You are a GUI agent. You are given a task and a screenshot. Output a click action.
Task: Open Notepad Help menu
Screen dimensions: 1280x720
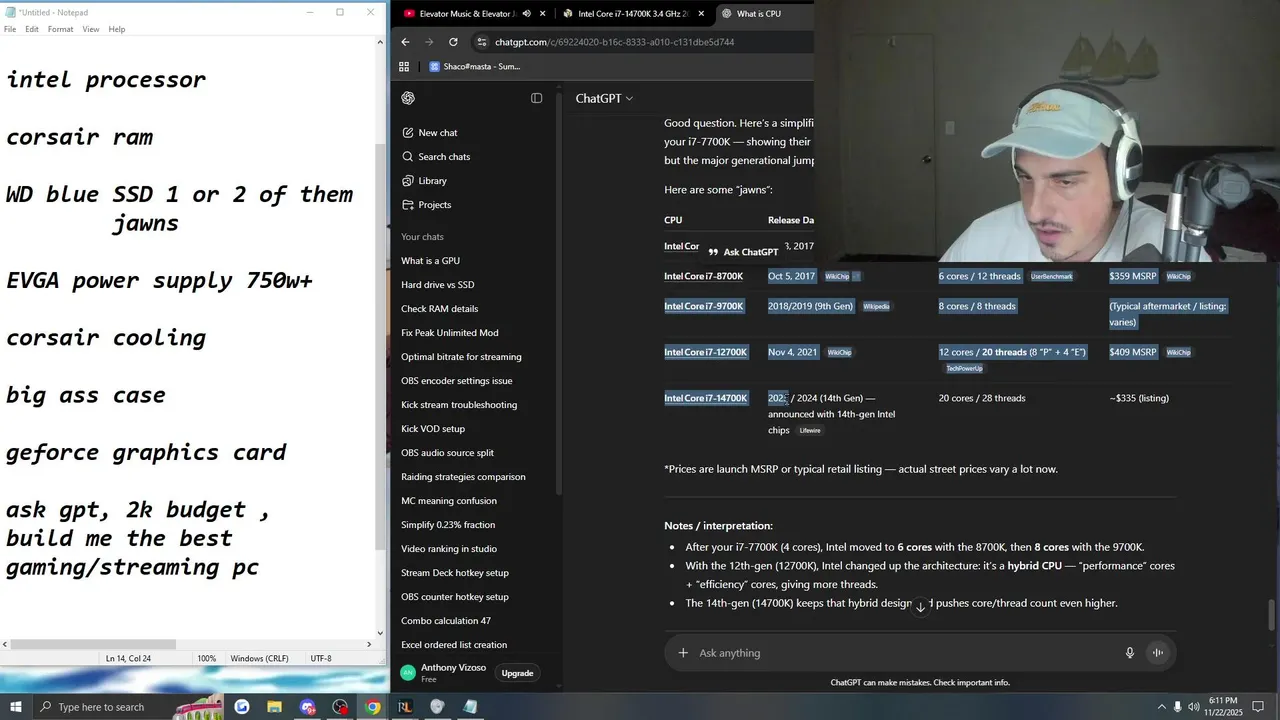117,29
